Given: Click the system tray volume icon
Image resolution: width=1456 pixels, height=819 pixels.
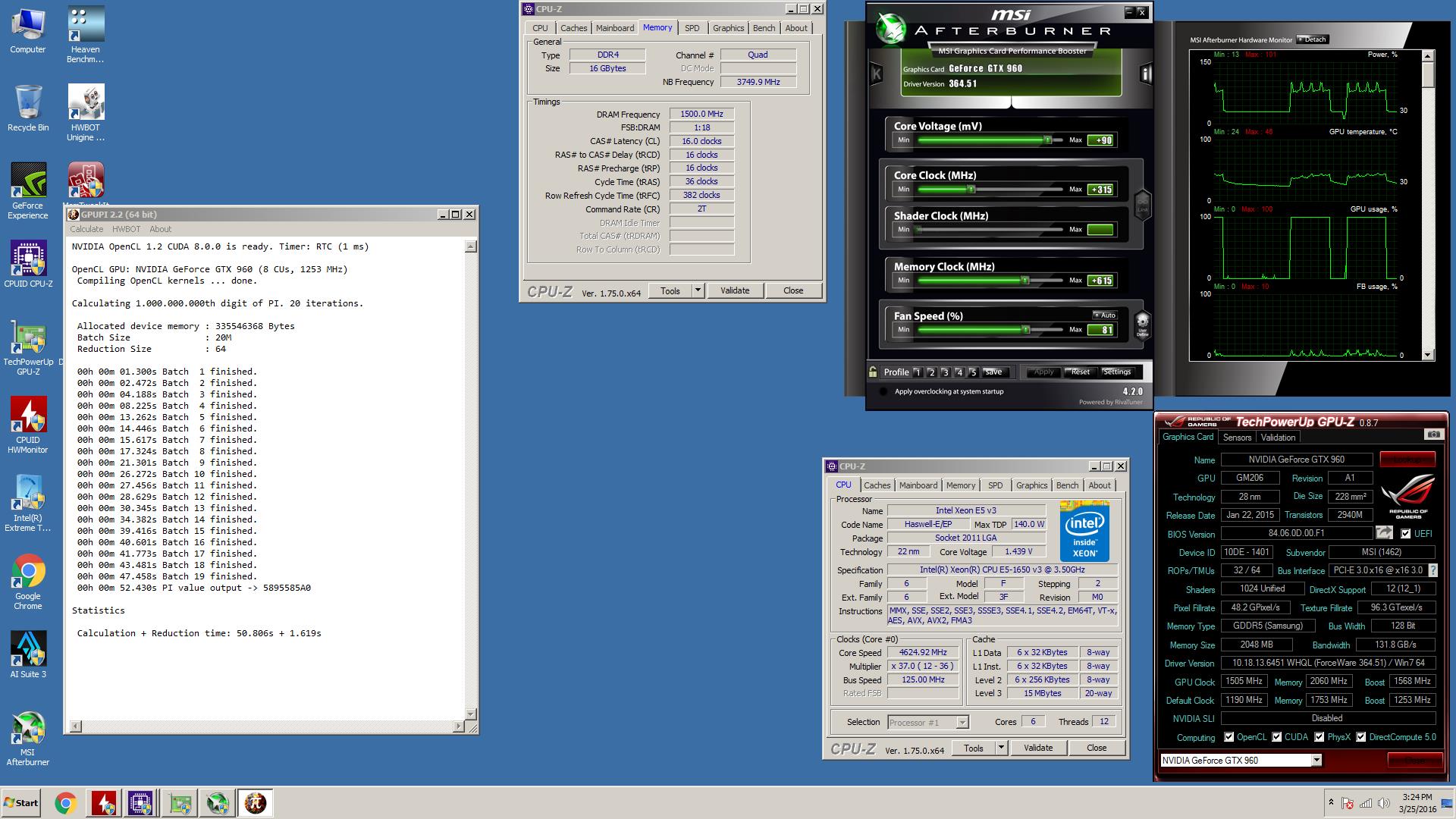Looking at the screenshot, I should point(1385,803).
